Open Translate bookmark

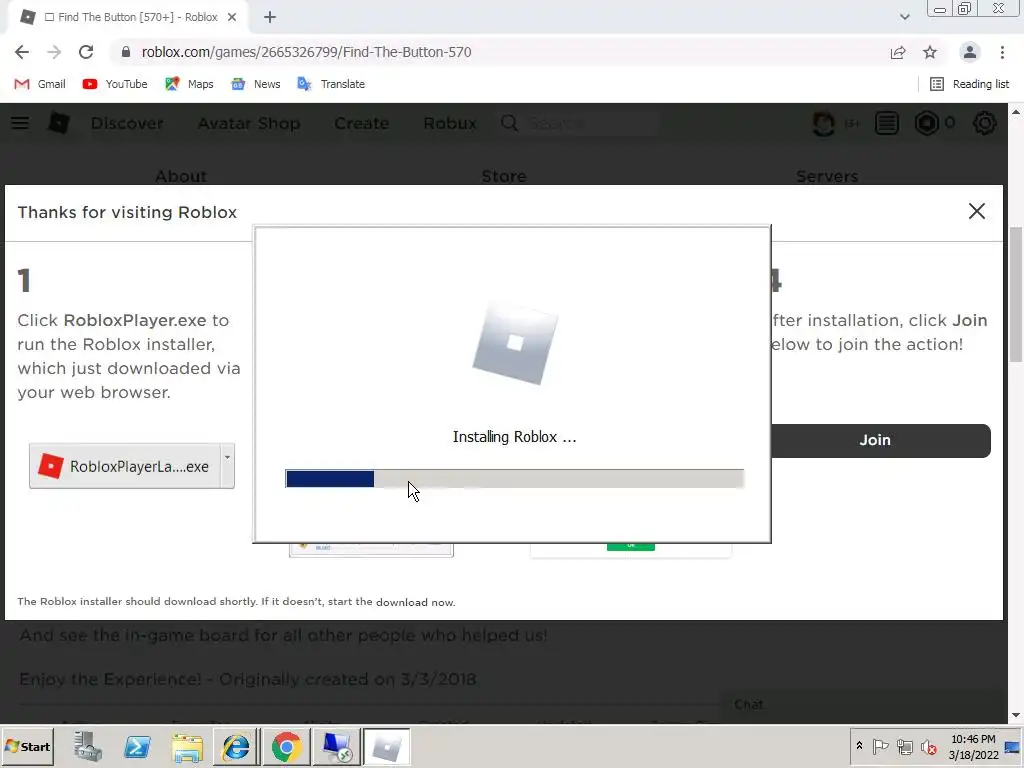331,84
